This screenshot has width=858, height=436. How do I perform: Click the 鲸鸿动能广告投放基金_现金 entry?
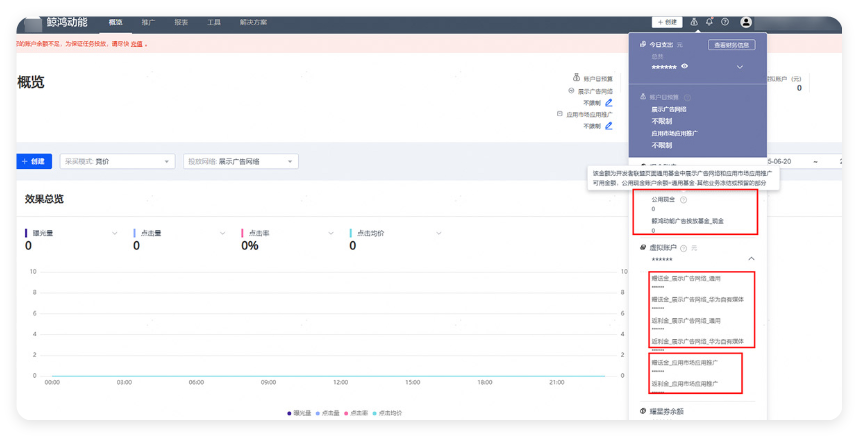click(687, 221)
